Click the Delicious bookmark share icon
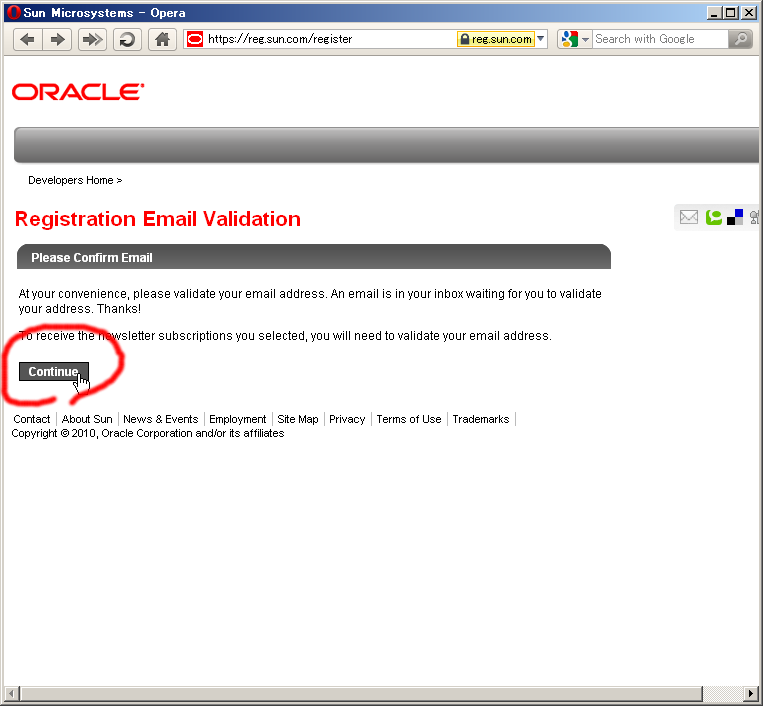Viewport: 763px width, 706px height. tap(735, 217)
